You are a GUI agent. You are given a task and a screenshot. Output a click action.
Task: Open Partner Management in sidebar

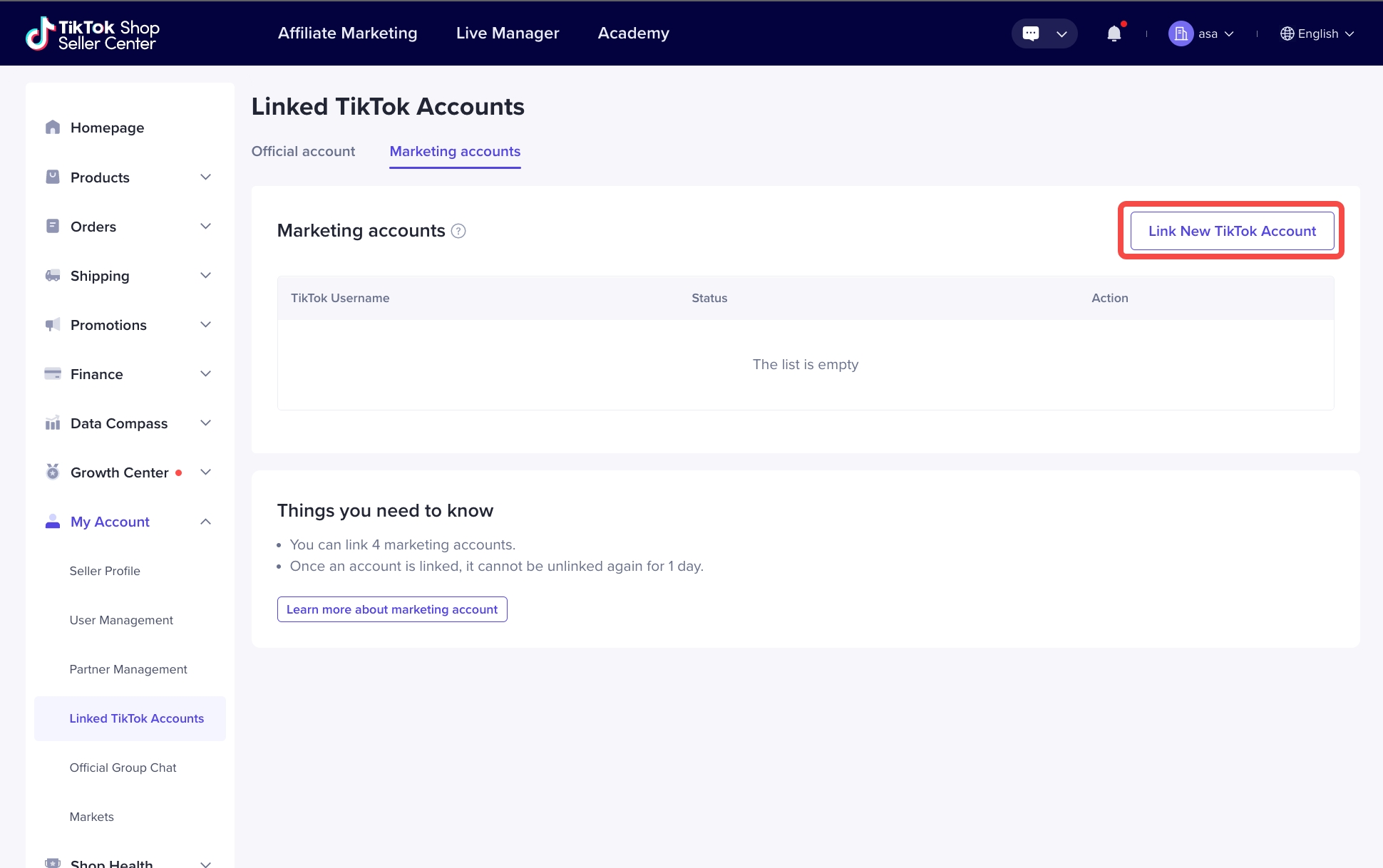[128, 669]
